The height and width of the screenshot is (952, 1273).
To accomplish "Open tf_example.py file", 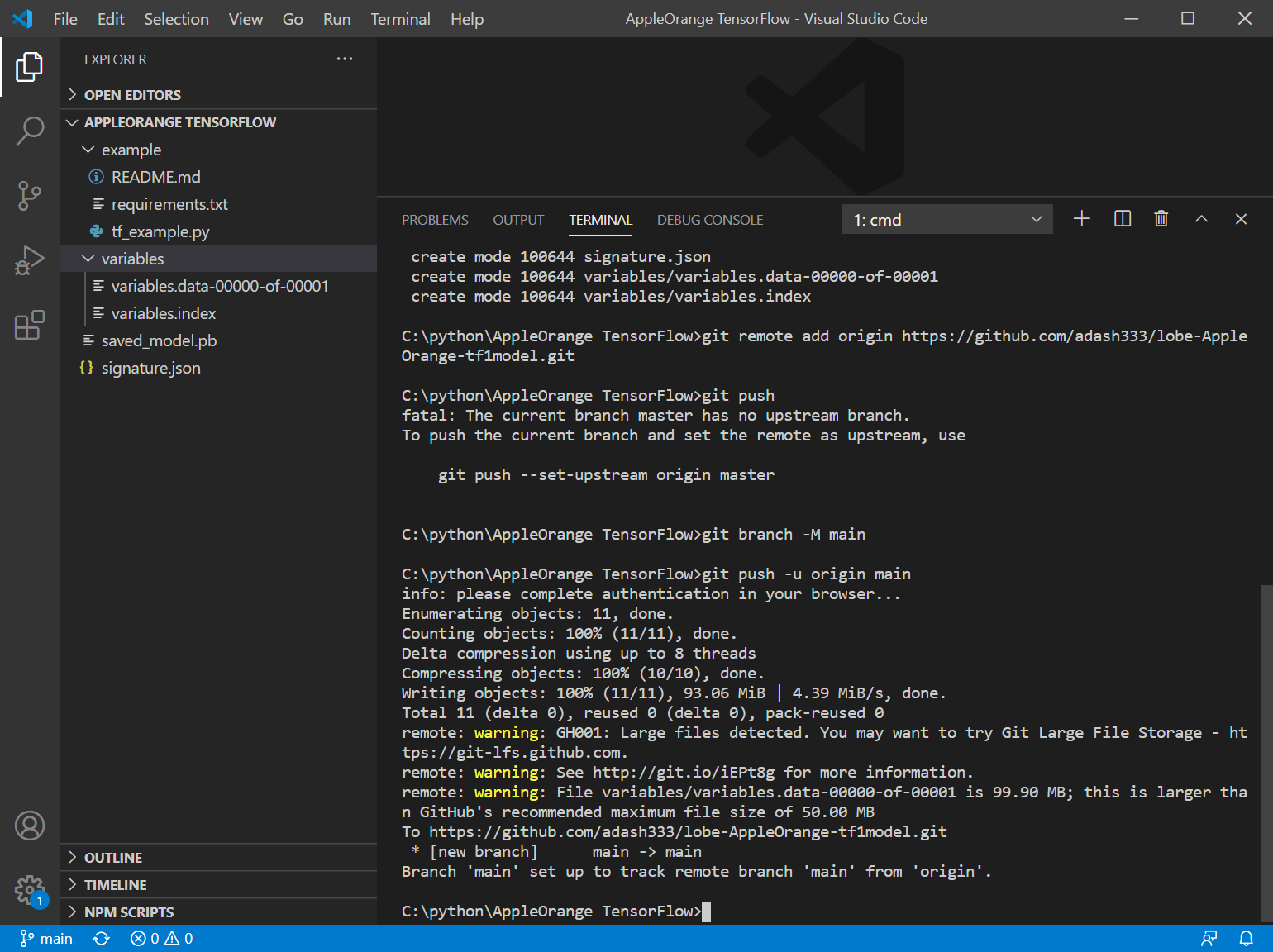I will click(x=218, y=231).
